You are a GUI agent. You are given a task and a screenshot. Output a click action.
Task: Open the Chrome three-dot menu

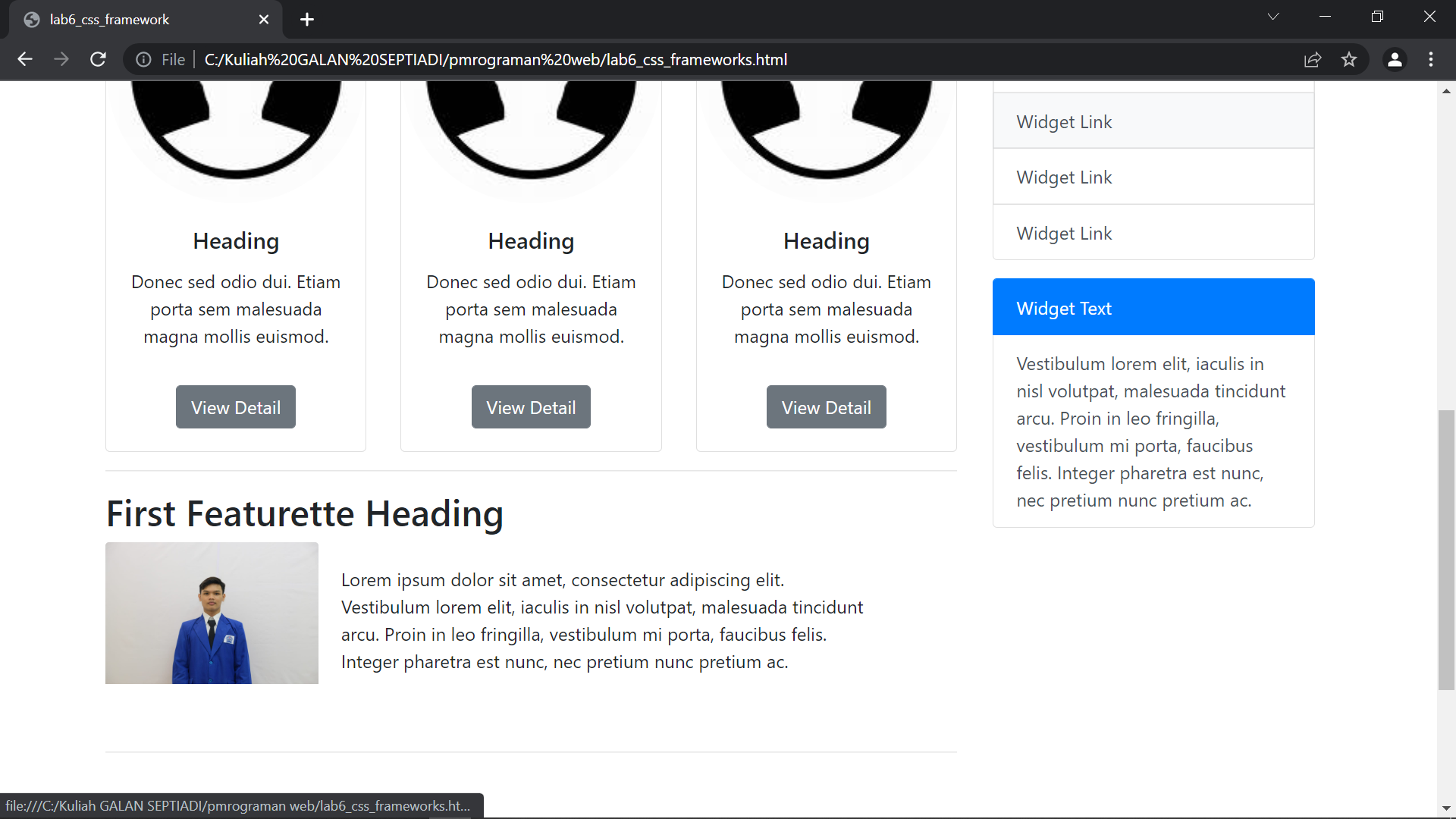tap(1432, 59)
